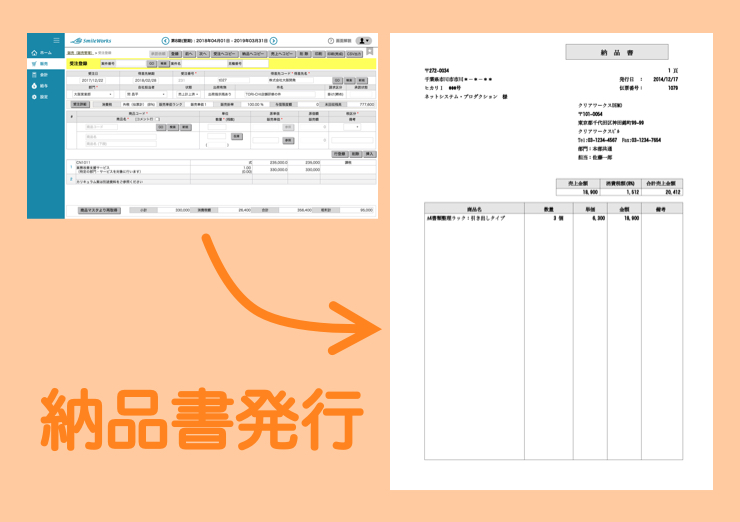Click the GO button beside 案件番号
The width and height of the screenshot is (740, 522).
[x=151, y=63]
